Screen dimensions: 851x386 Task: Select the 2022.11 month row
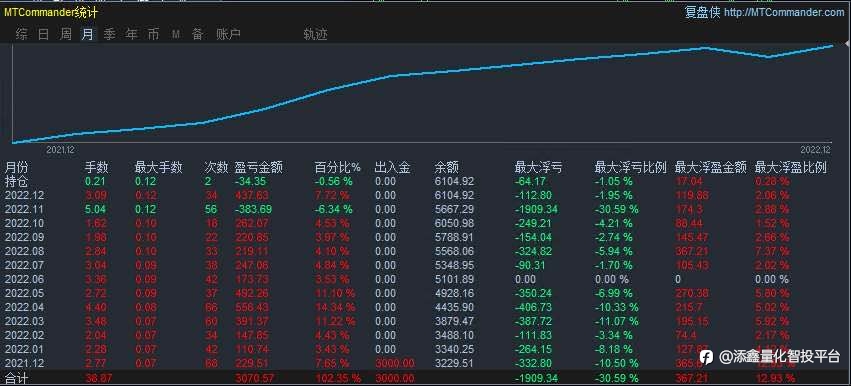pyautogui.click(x=426, y=209)
